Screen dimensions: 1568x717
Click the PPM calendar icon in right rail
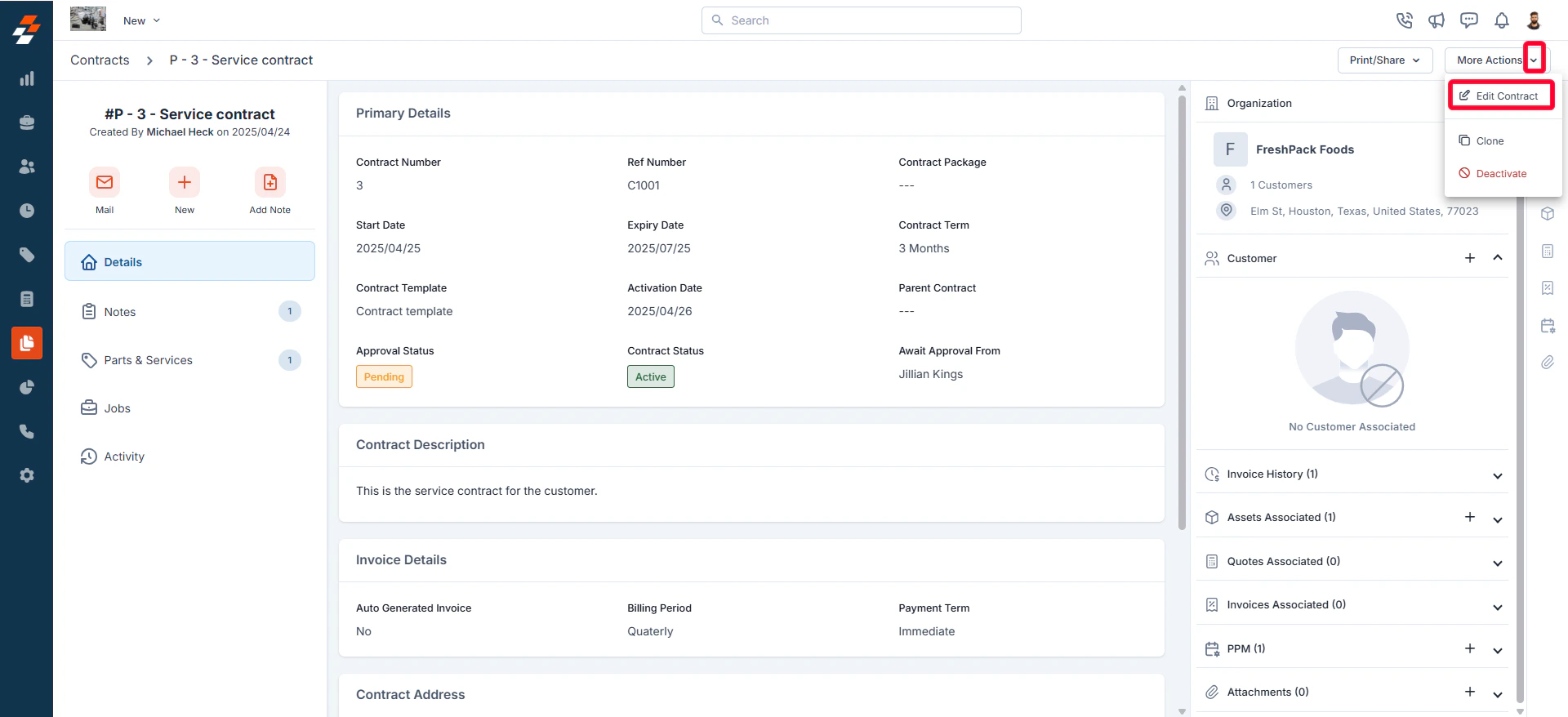click(x=1548, y=326)
